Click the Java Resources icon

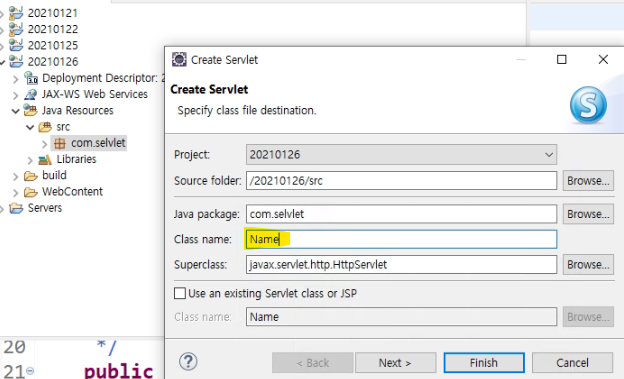[31, 110]
